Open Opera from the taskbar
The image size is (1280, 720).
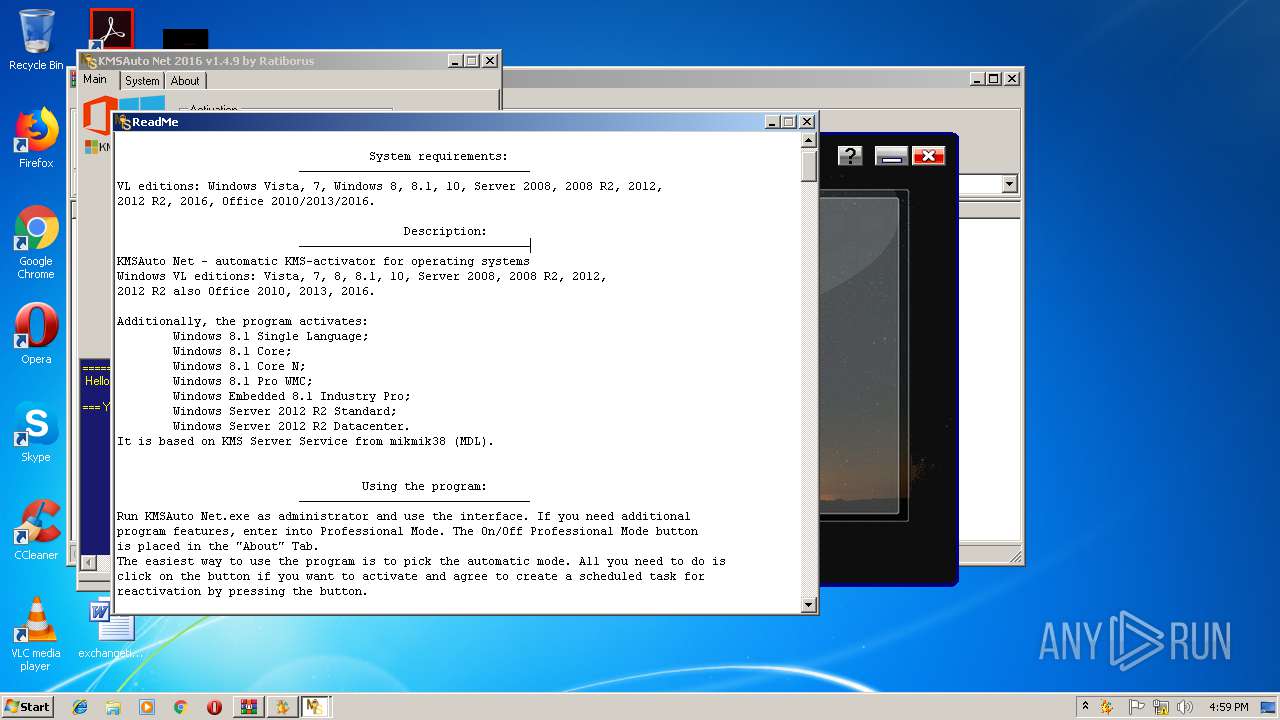214,707
